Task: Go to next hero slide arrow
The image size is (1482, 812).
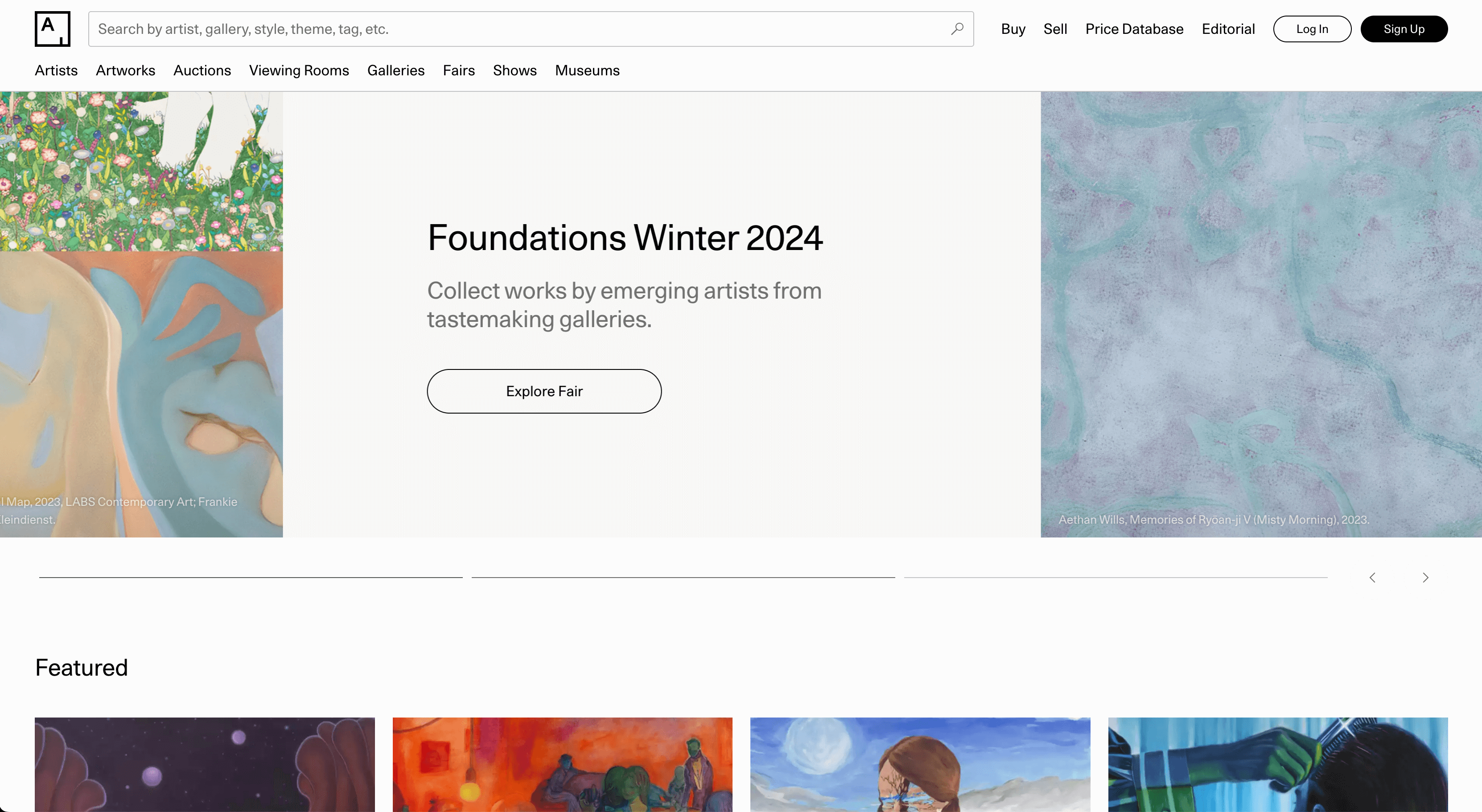Action: 1425,578
